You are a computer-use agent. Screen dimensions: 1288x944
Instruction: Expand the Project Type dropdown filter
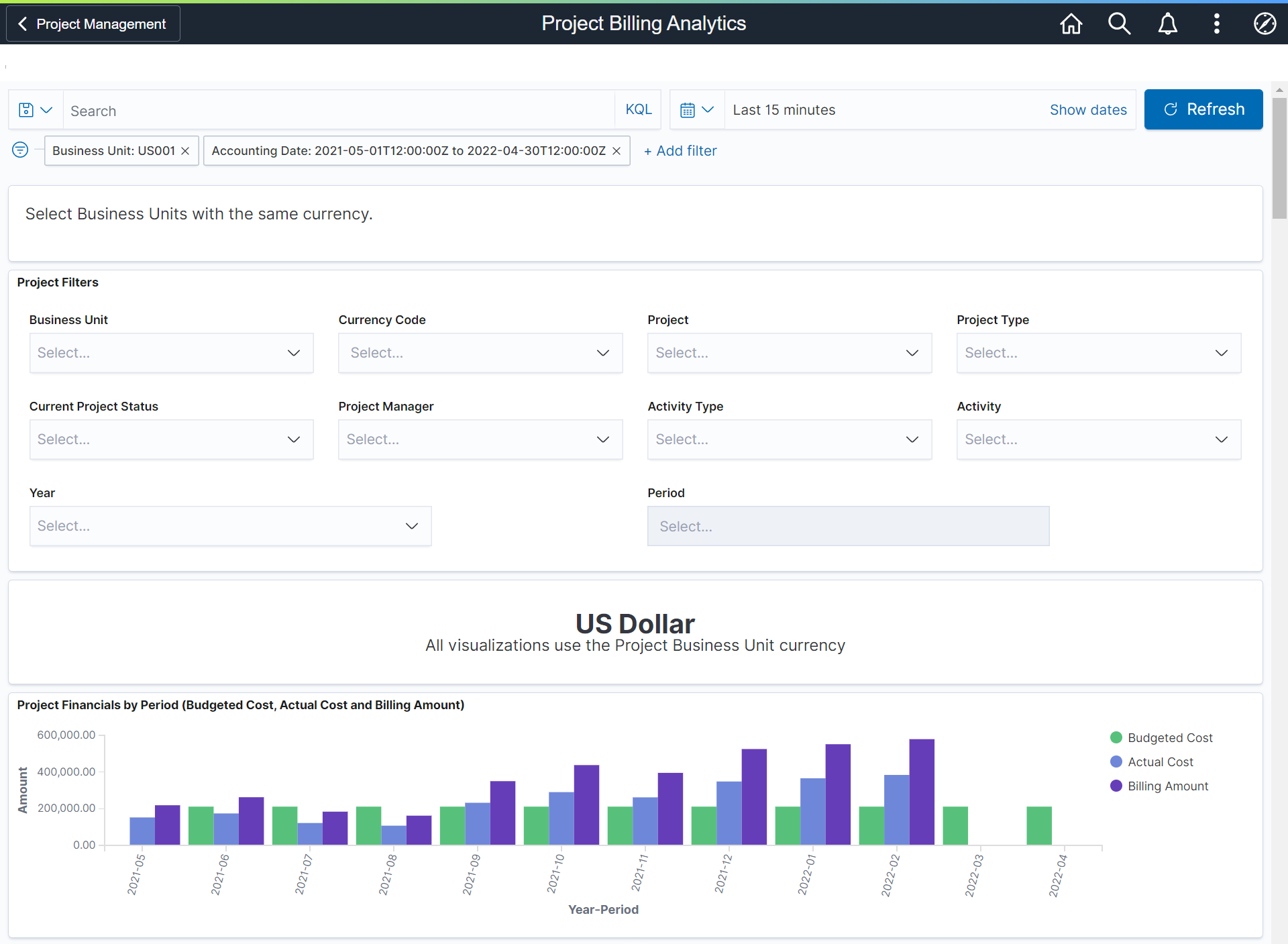coord(1097,353)
